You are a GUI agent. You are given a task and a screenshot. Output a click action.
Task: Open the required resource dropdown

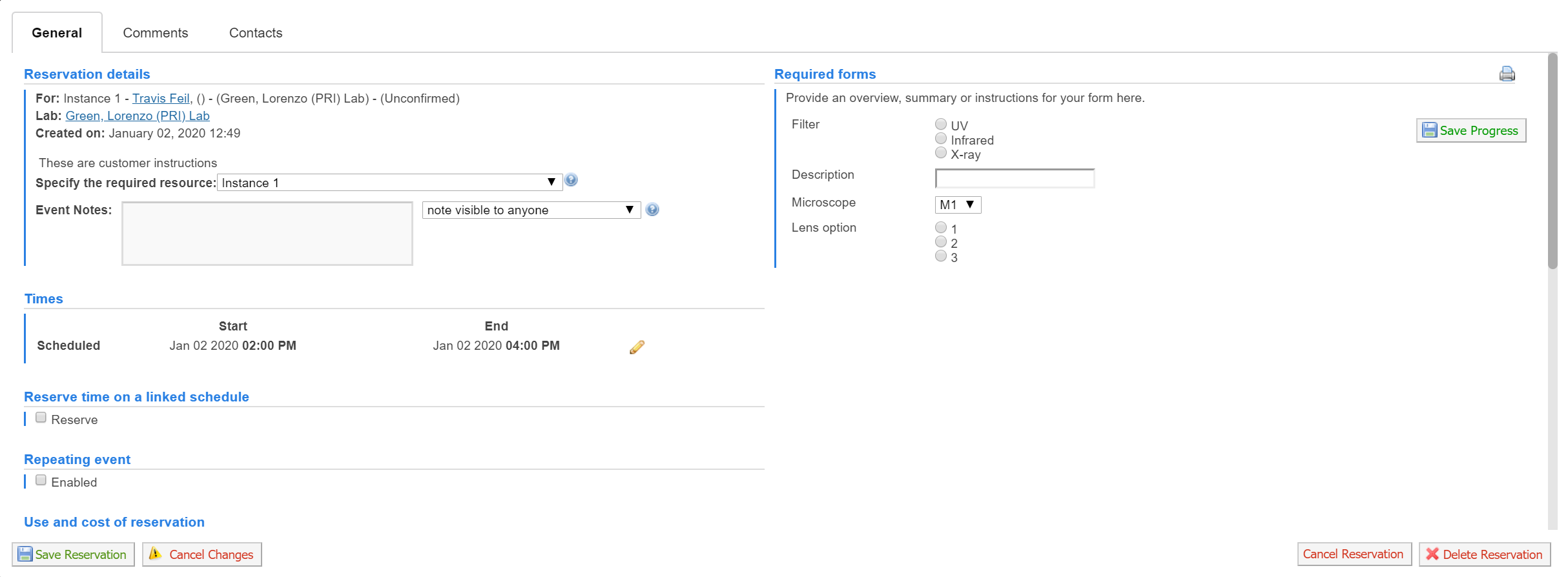coord(389,183)
